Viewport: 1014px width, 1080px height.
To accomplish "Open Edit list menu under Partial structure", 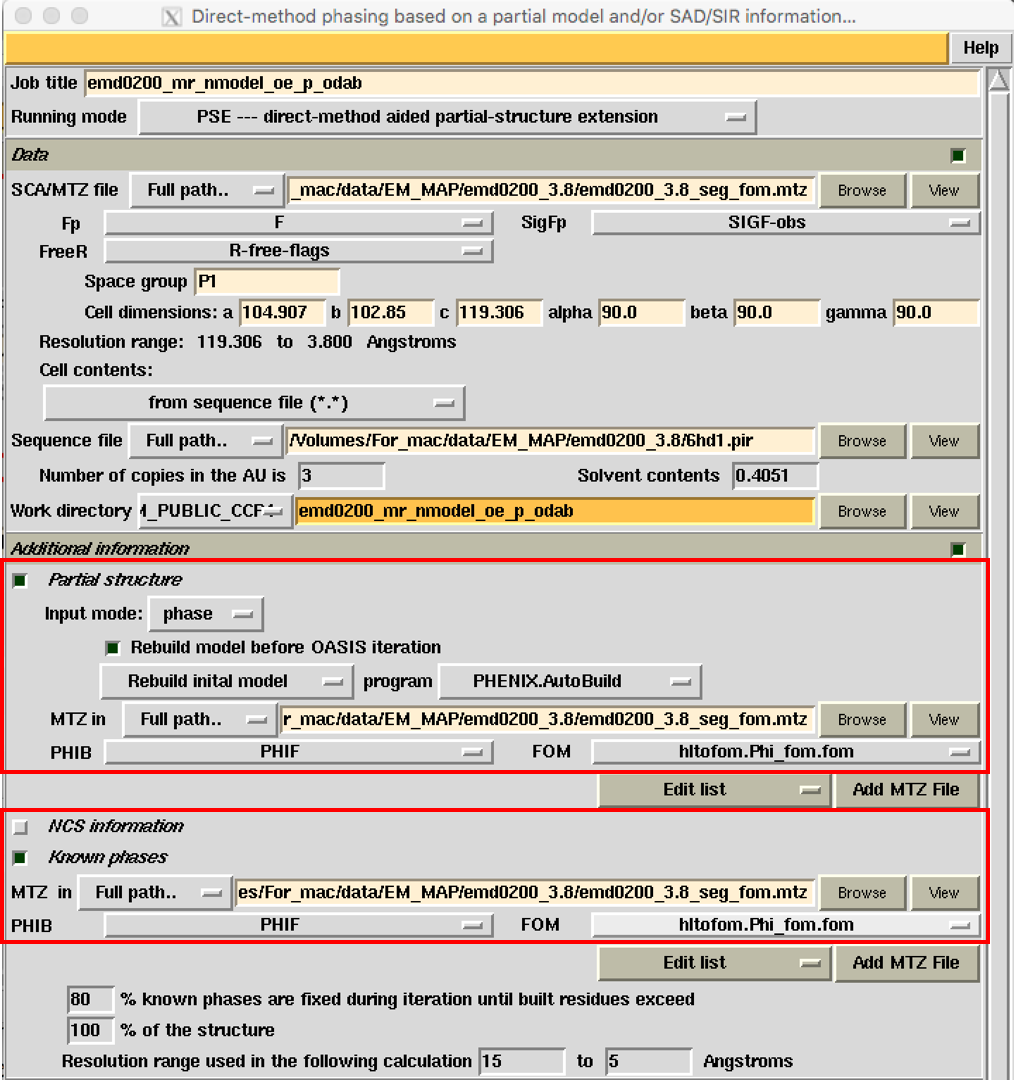I will click(x=713, y=790).
